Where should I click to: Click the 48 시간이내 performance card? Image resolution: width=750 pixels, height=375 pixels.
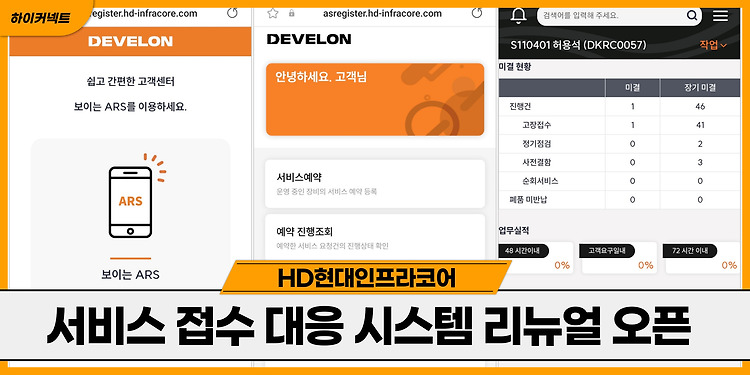(536, 258)
